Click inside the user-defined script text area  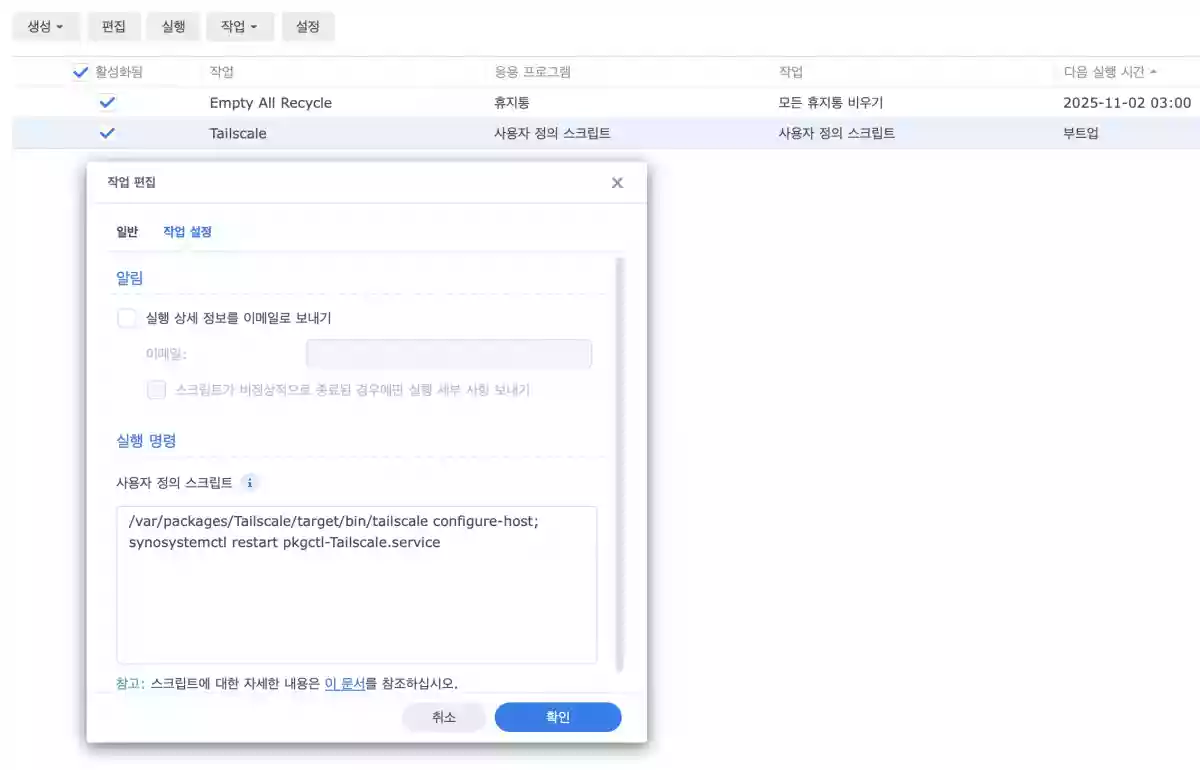(356, 600)
